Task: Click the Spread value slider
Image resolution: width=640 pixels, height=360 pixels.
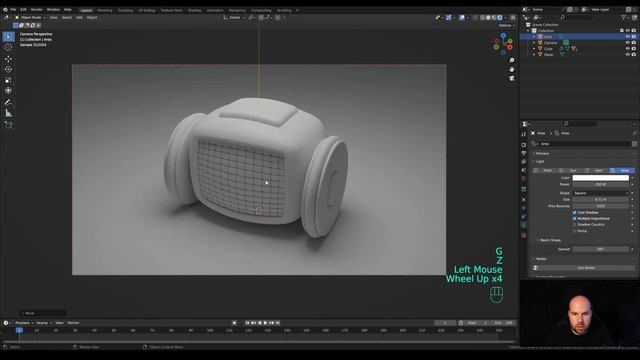Action: click(x=600, y=249)
